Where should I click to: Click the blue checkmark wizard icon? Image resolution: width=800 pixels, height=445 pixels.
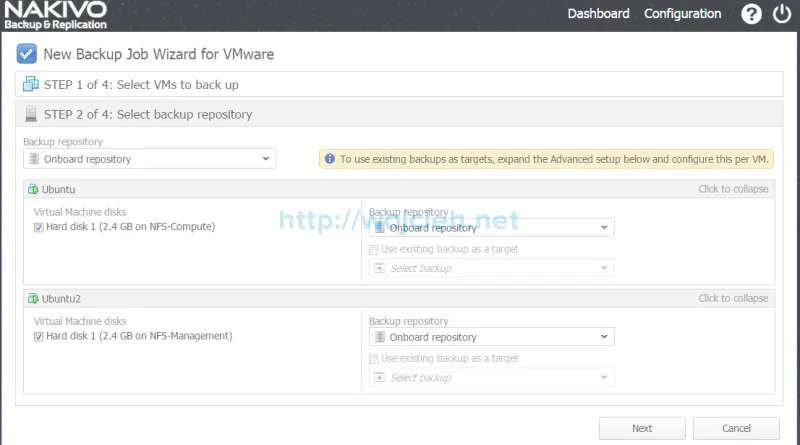pyautogui.click(x=27, y=54)
